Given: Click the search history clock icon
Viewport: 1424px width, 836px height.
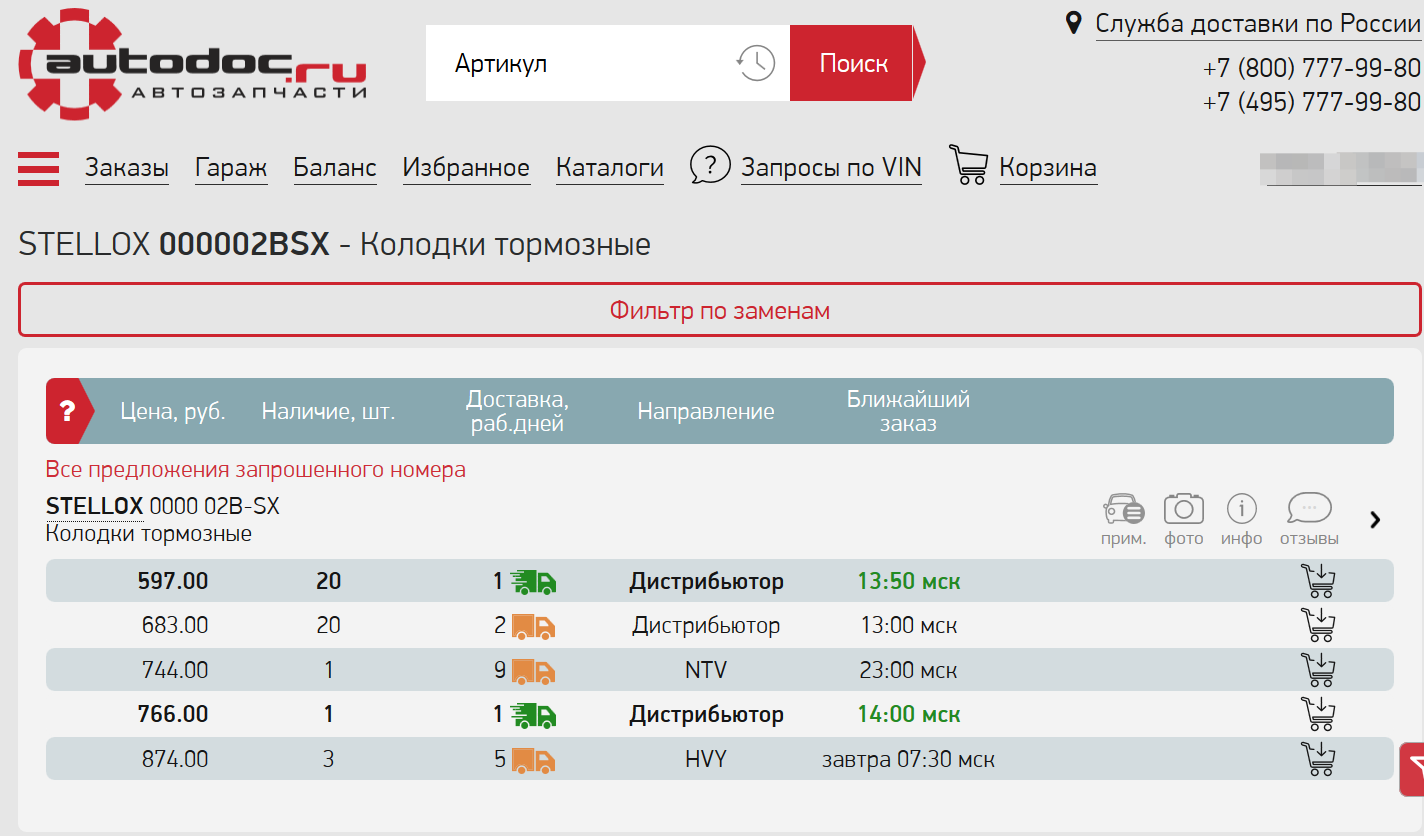Looking at the screenshot, I should pyautogui.click(x=756, y=63).
